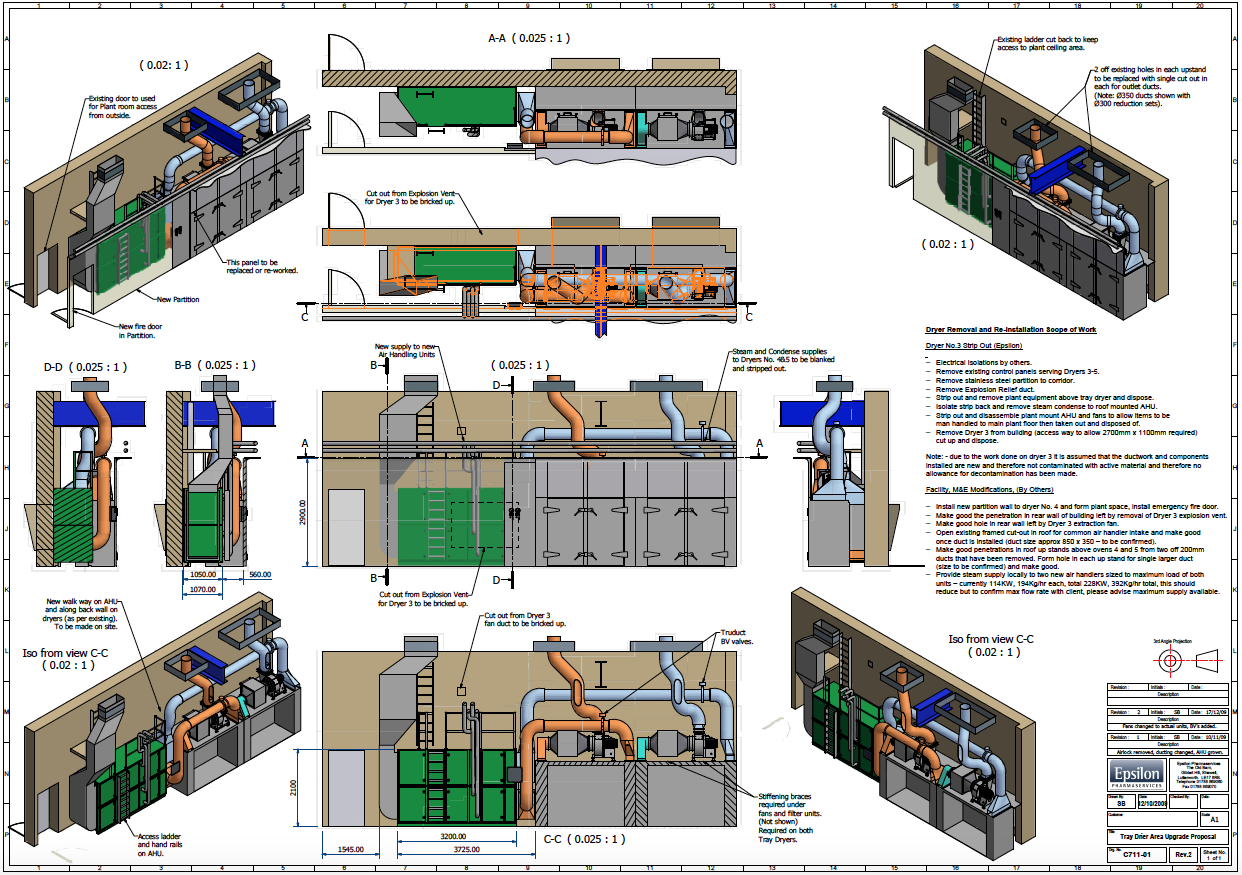Image resolution: width=1242 pixels, height=875 pixels.
Task: Click the drawn-by date "12/10/2009"
Action: tap(1152, 803)
